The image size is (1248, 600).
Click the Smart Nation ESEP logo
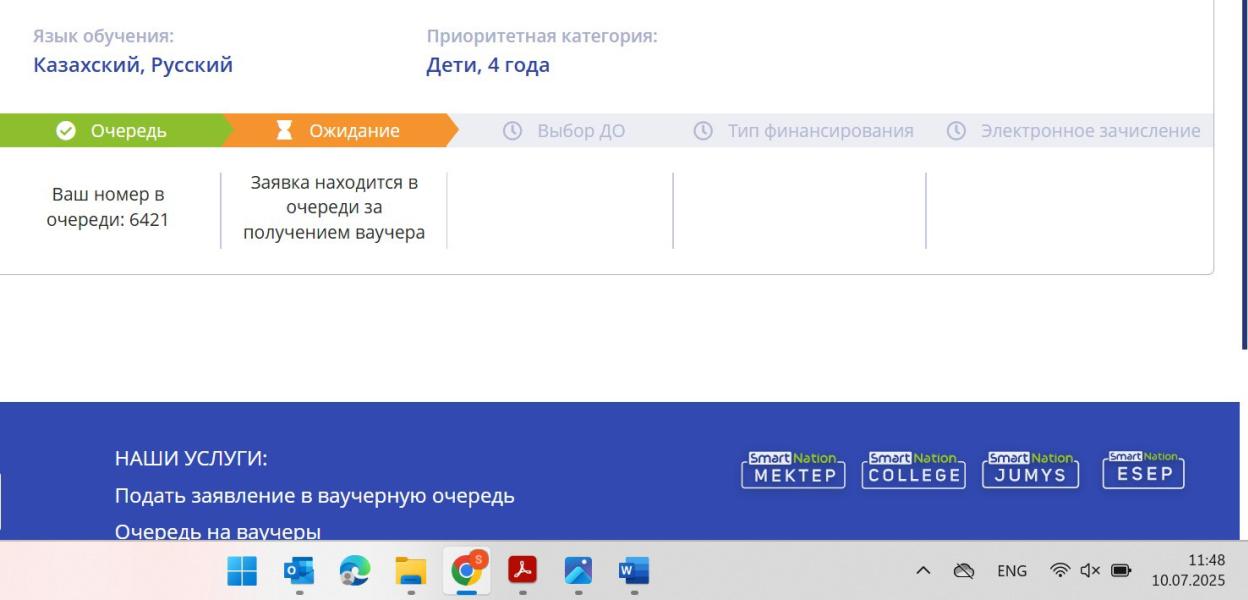pyautogui.click(x=1143, y=469)
